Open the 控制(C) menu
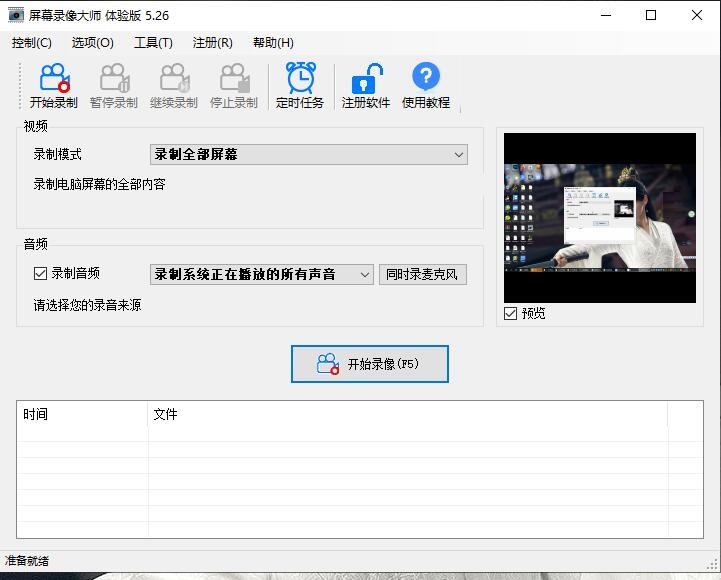The image size is (721, 580). 32,43
